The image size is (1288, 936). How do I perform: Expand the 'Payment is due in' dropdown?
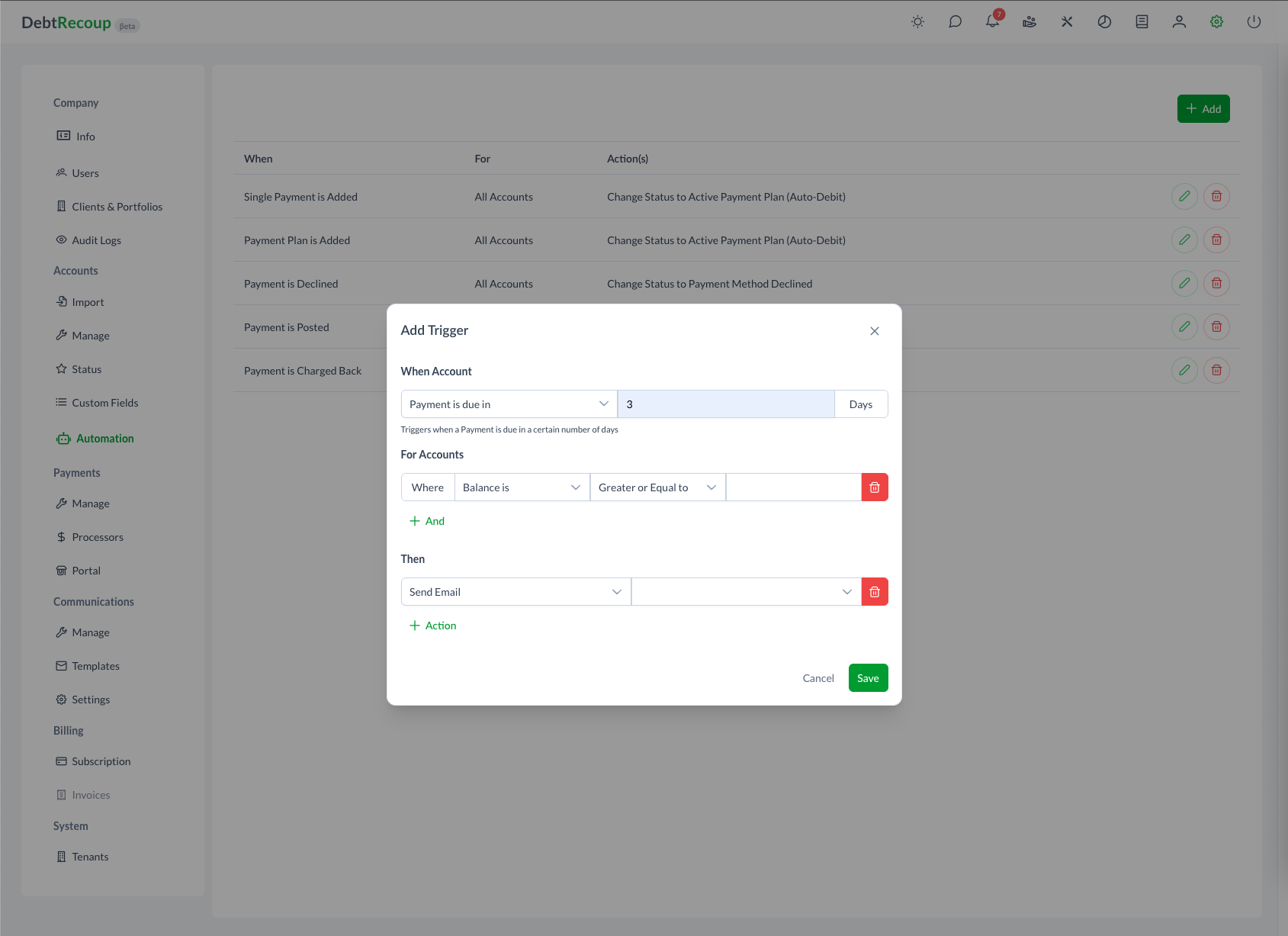tap(509, 404)
